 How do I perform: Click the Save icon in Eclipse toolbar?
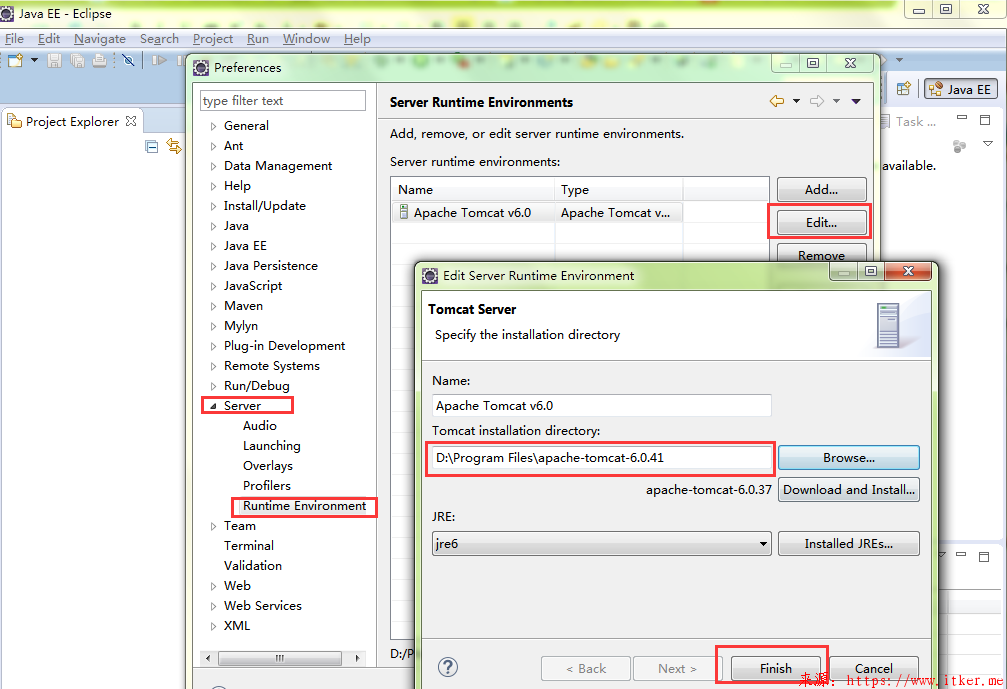[x=55, y=60]
